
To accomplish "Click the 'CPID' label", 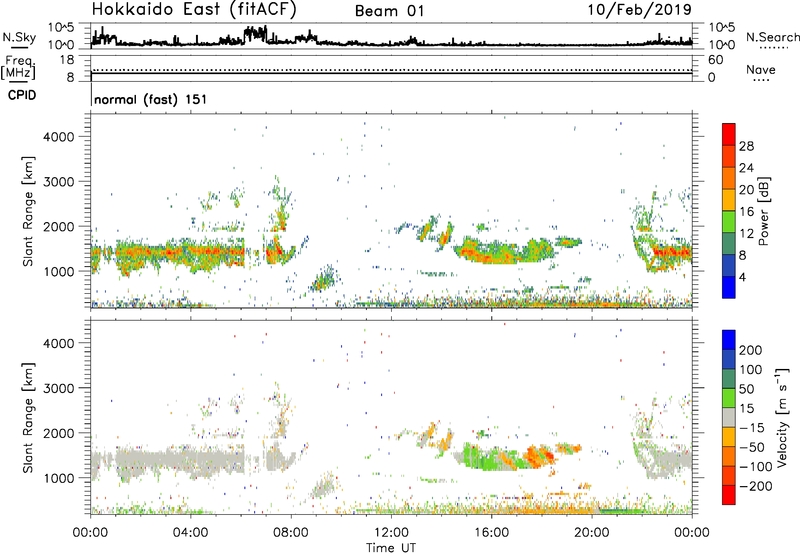I will pyautogui.click(x=22, y=95).
